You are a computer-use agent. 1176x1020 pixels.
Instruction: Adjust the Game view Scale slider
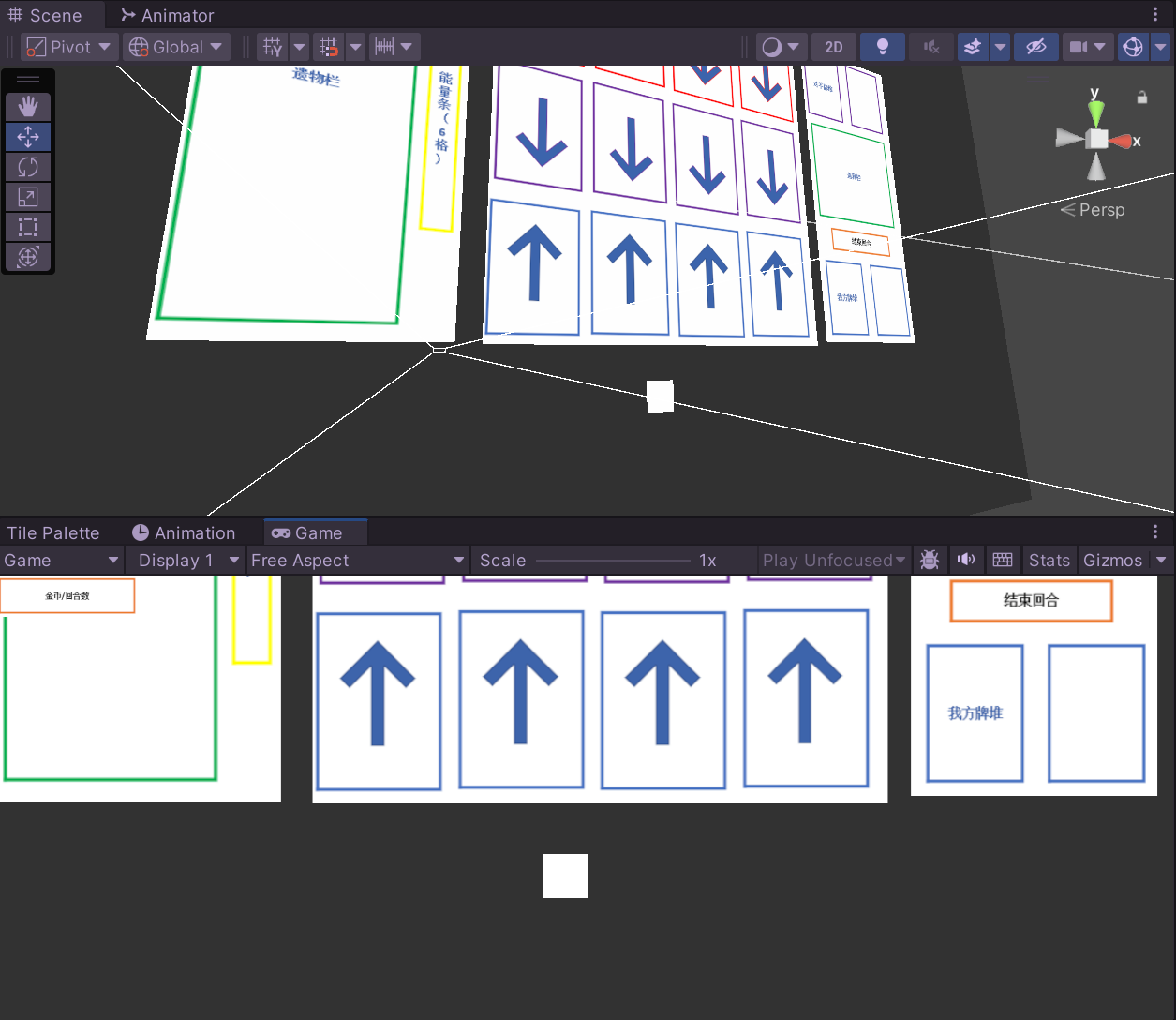(613, 561)
